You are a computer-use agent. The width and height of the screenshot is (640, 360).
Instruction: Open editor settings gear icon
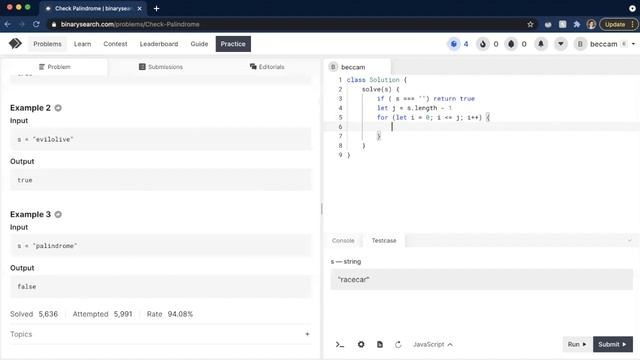click(361, 344)
